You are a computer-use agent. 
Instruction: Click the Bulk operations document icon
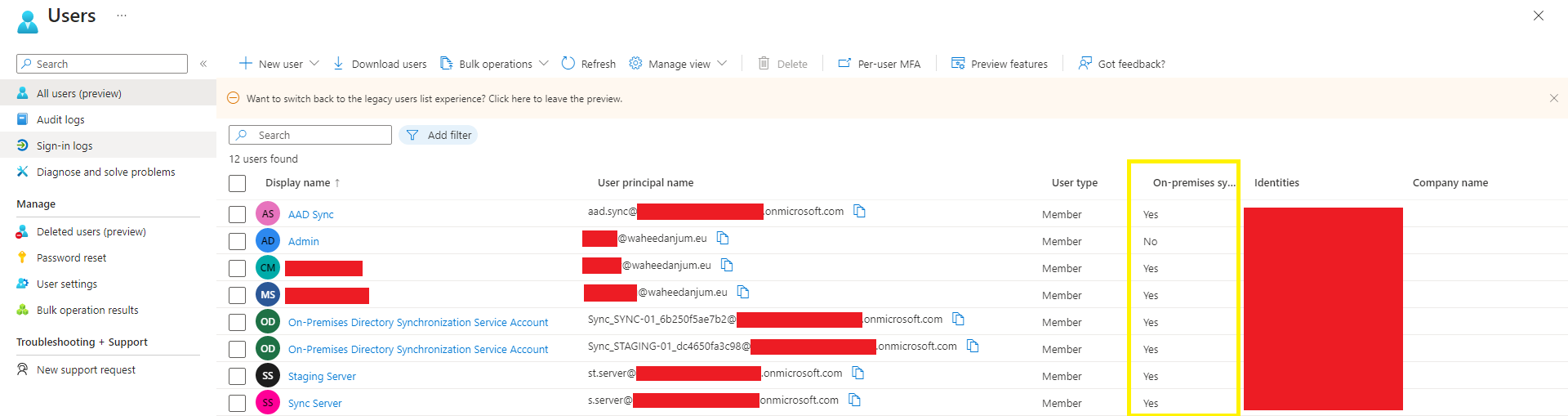coord(446,63)
